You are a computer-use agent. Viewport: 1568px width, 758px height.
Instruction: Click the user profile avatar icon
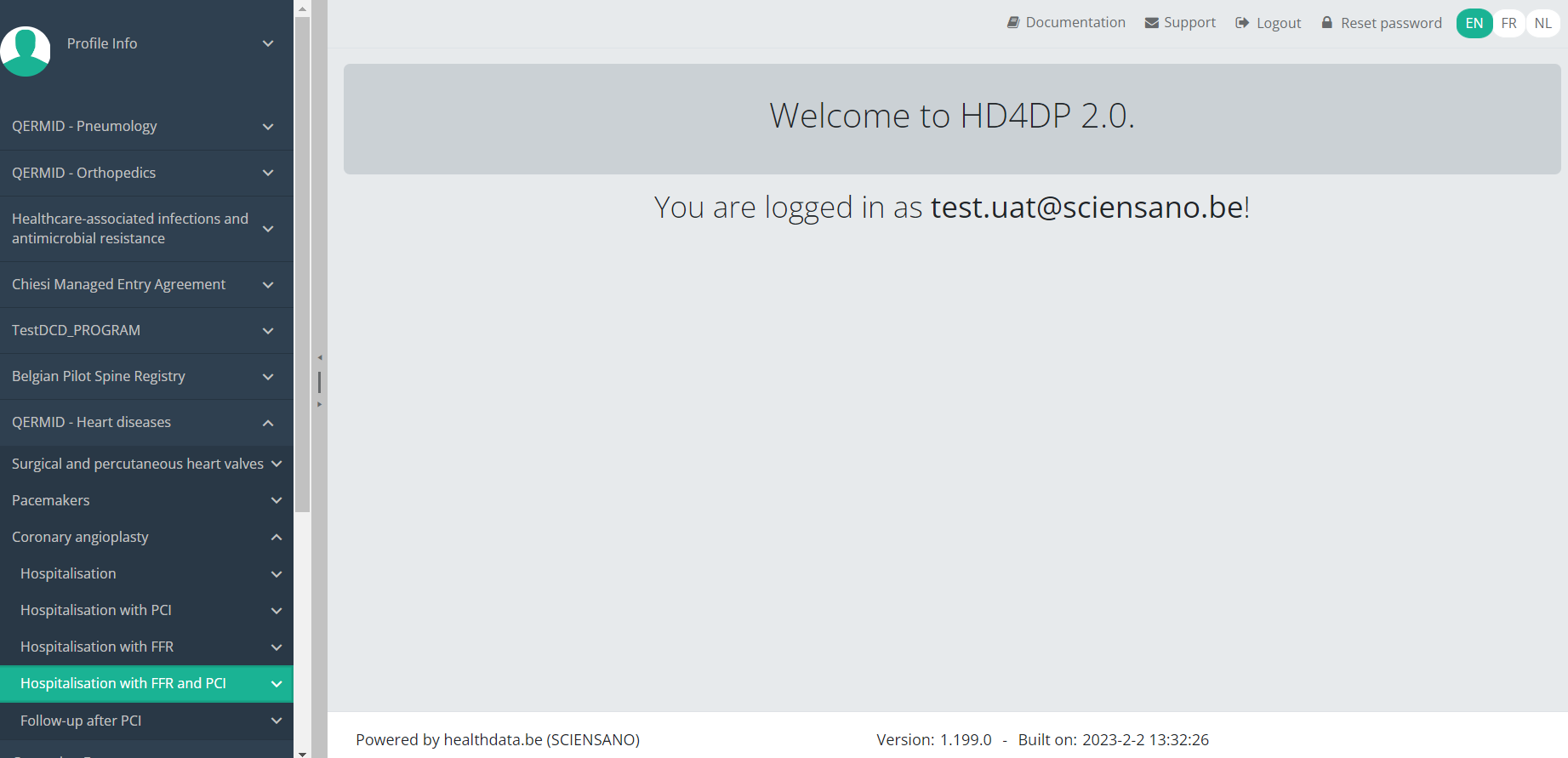(26, 51)
